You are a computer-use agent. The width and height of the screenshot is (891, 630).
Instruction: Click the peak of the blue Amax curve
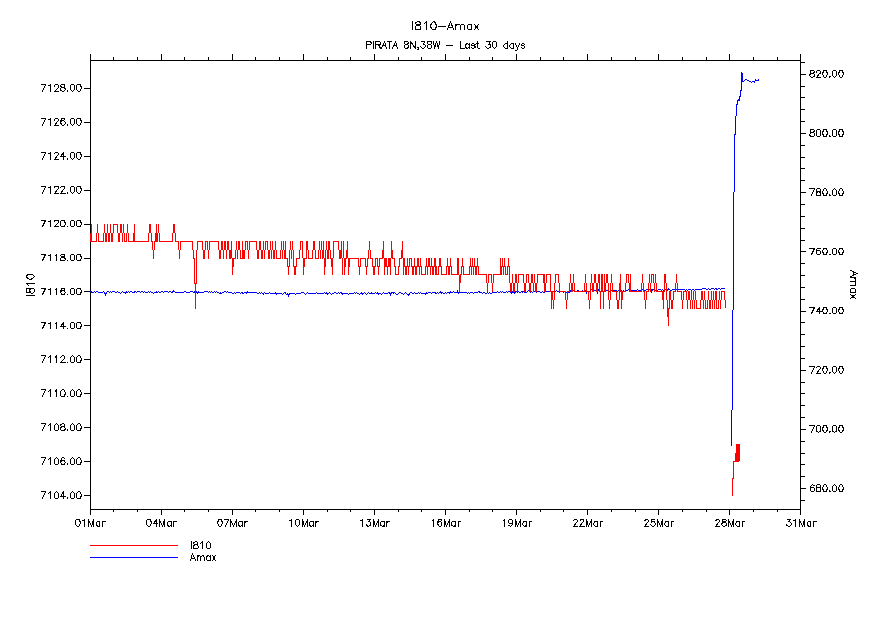point(741,73)
